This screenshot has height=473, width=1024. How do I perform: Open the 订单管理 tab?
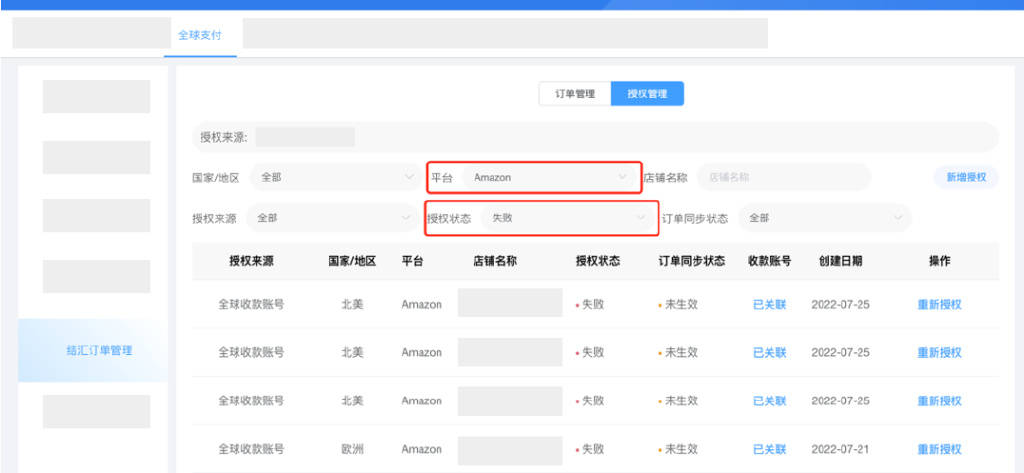coord(575,94)
